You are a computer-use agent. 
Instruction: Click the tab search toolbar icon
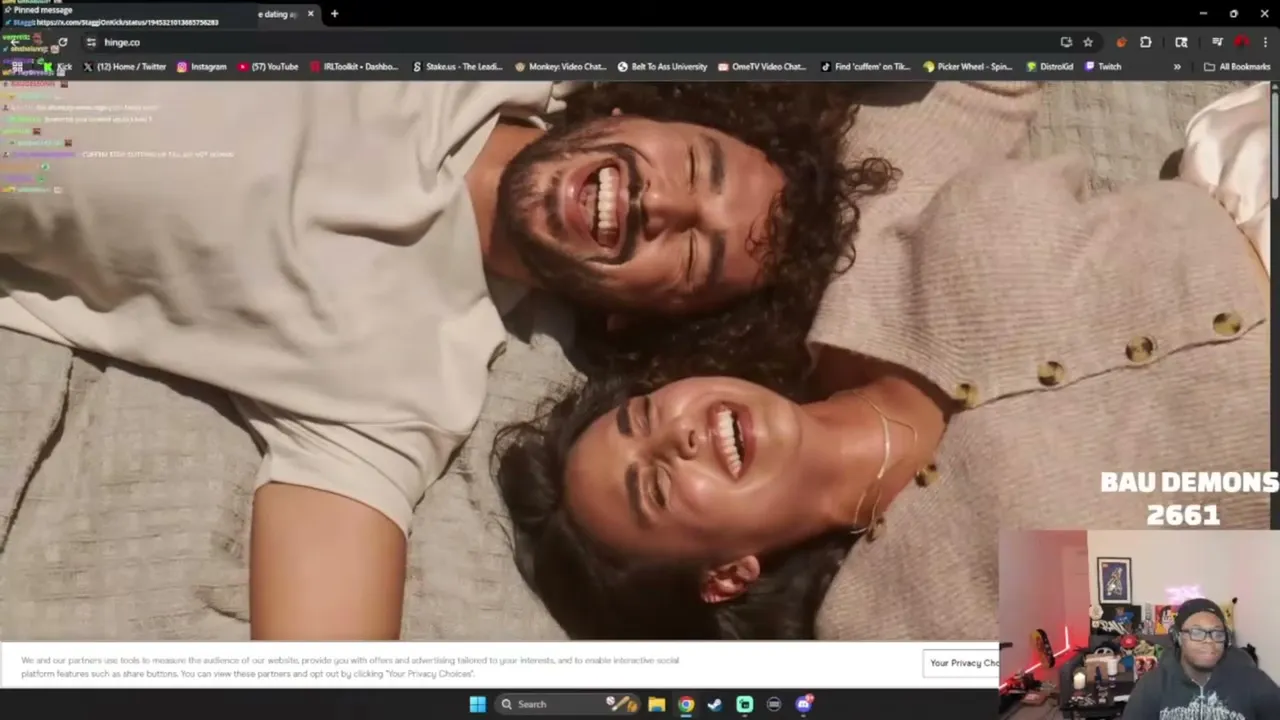click(x=1181, y=42)
